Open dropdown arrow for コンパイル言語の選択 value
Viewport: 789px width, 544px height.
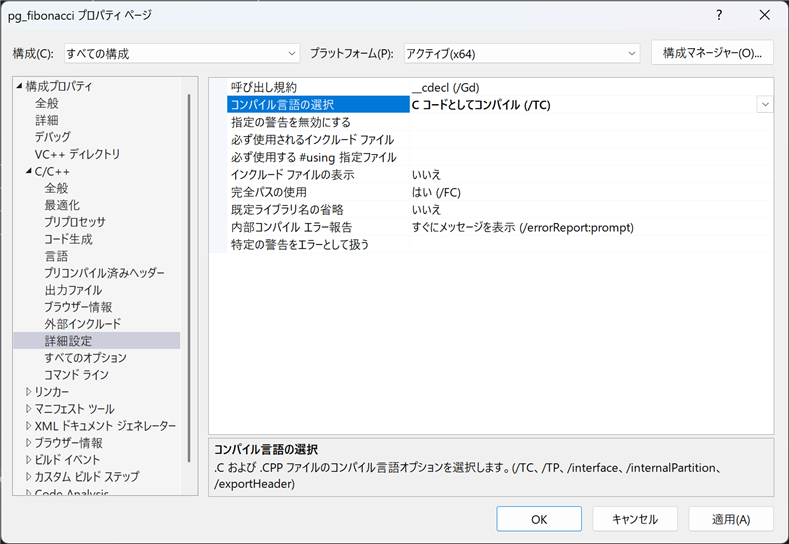pyautogui.click(x=765, y=105)
